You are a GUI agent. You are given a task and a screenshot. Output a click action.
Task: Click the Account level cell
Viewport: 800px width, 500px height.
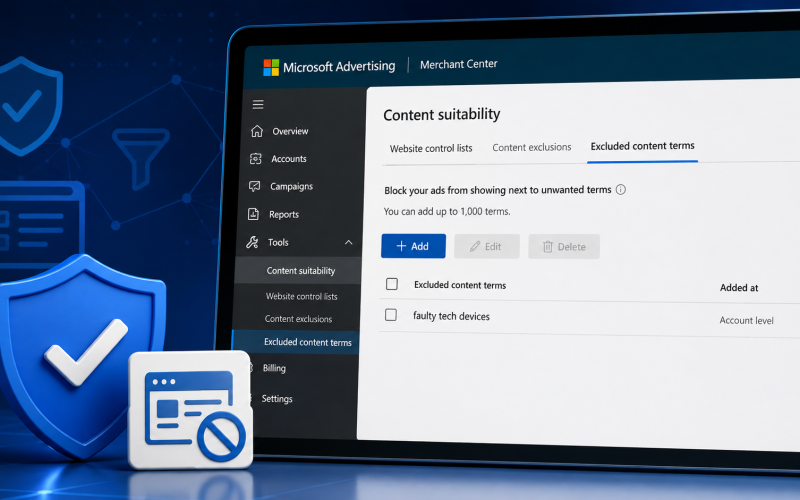pos(746,320)
